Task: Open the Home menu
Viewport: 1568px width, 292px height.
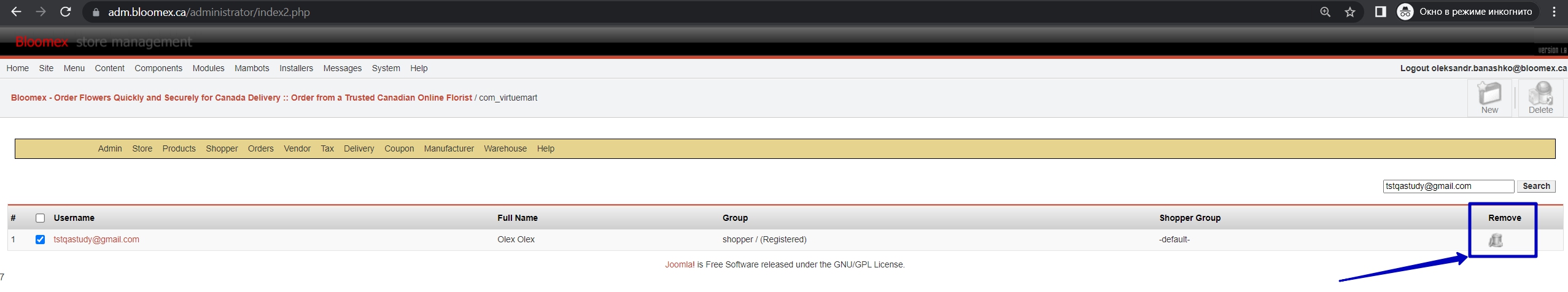Action: point(18,68)
